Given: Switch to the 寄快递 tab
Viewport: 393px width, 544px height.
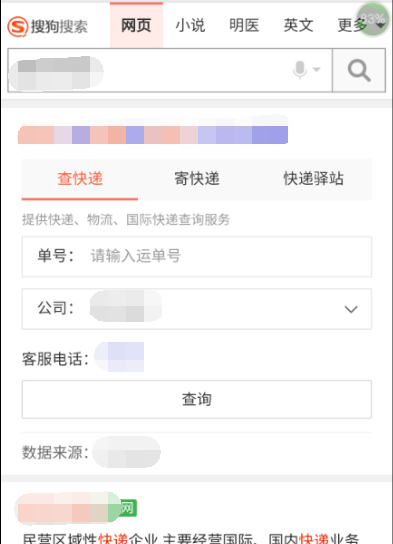Looking at the screenshot, I should (197, 179).
